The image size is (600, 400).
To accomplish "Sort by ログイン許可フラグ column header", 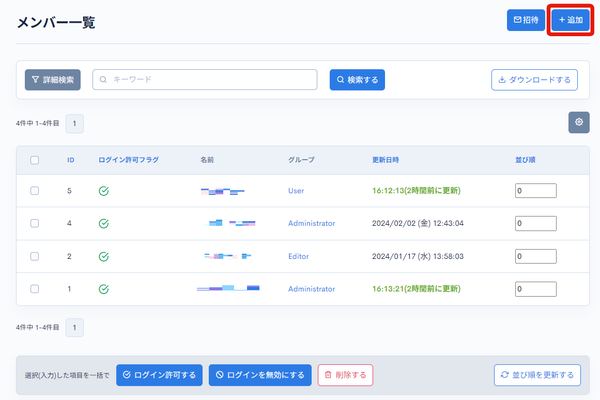I will (129, 160).
